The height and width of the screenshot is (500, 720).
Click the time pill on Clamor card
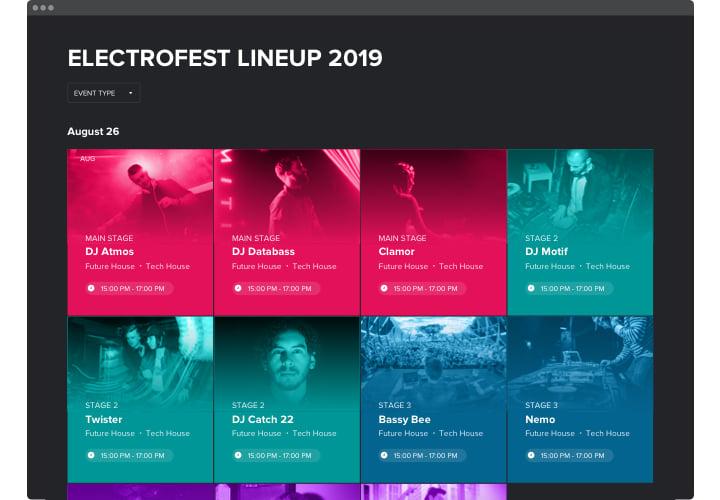[421, 288]
